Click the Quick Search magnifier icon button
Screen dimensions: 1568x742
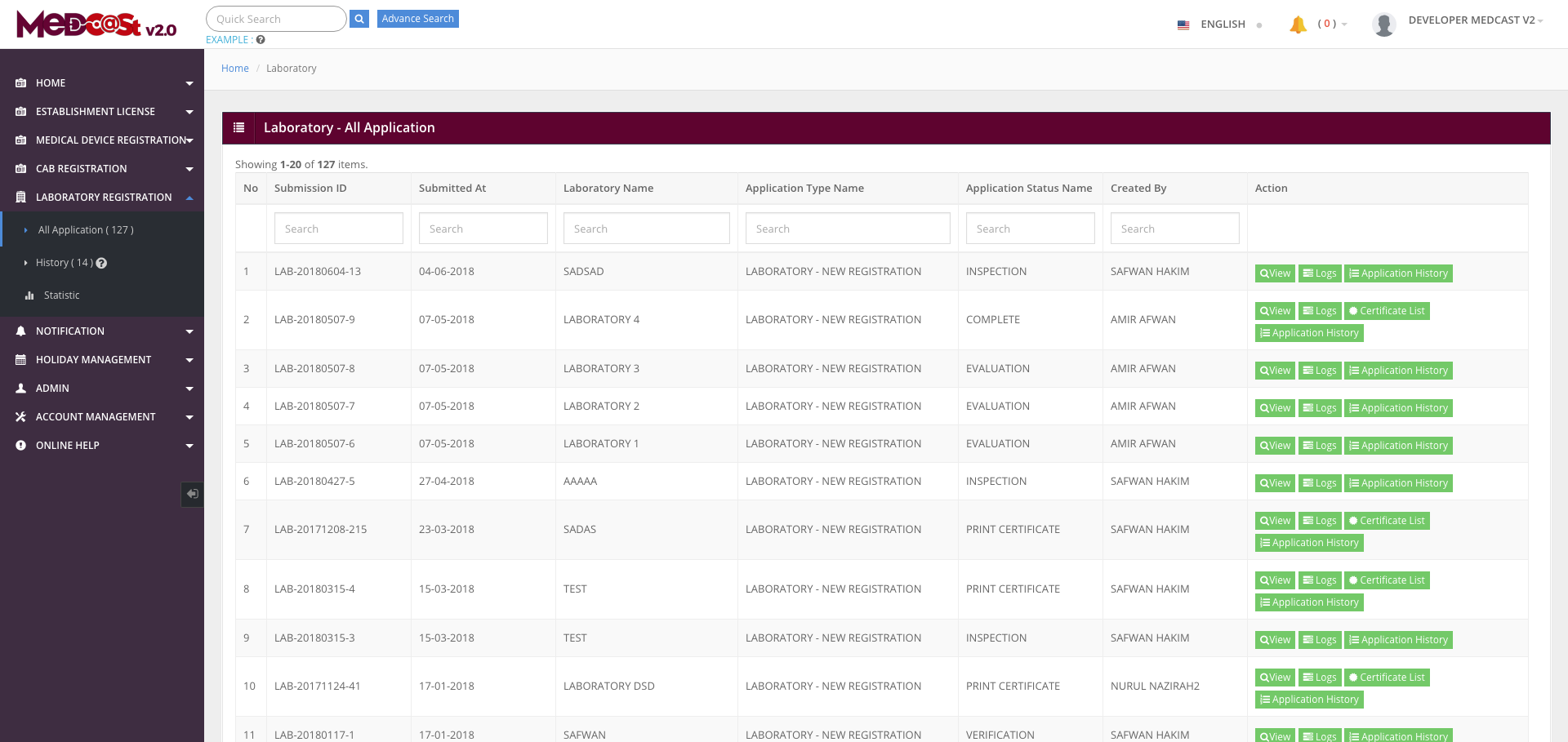point(359,19)
